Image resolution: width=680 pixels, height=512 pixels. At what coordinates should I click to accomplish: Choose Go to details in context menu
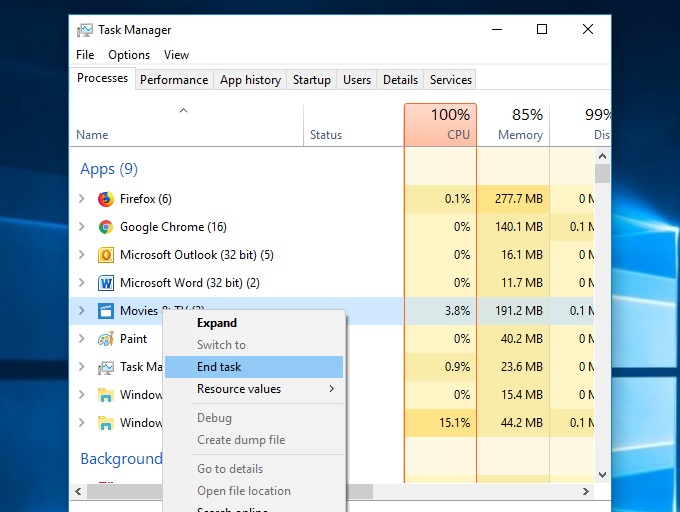254,469
